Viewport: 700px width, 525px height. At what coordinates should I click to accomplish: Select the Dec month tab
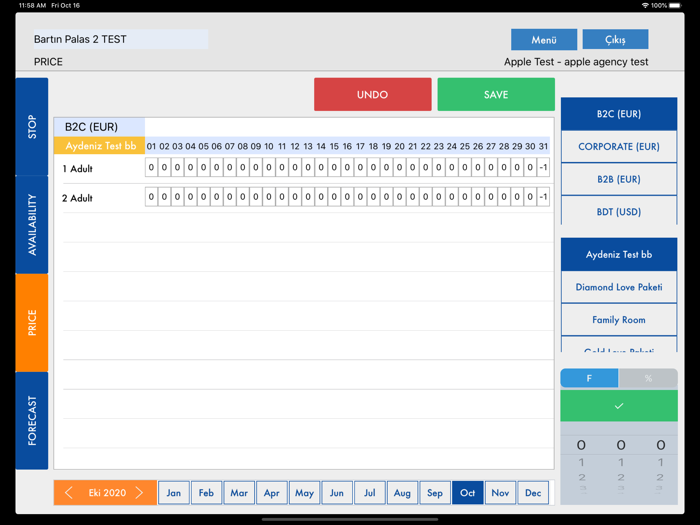coord(533,493)
